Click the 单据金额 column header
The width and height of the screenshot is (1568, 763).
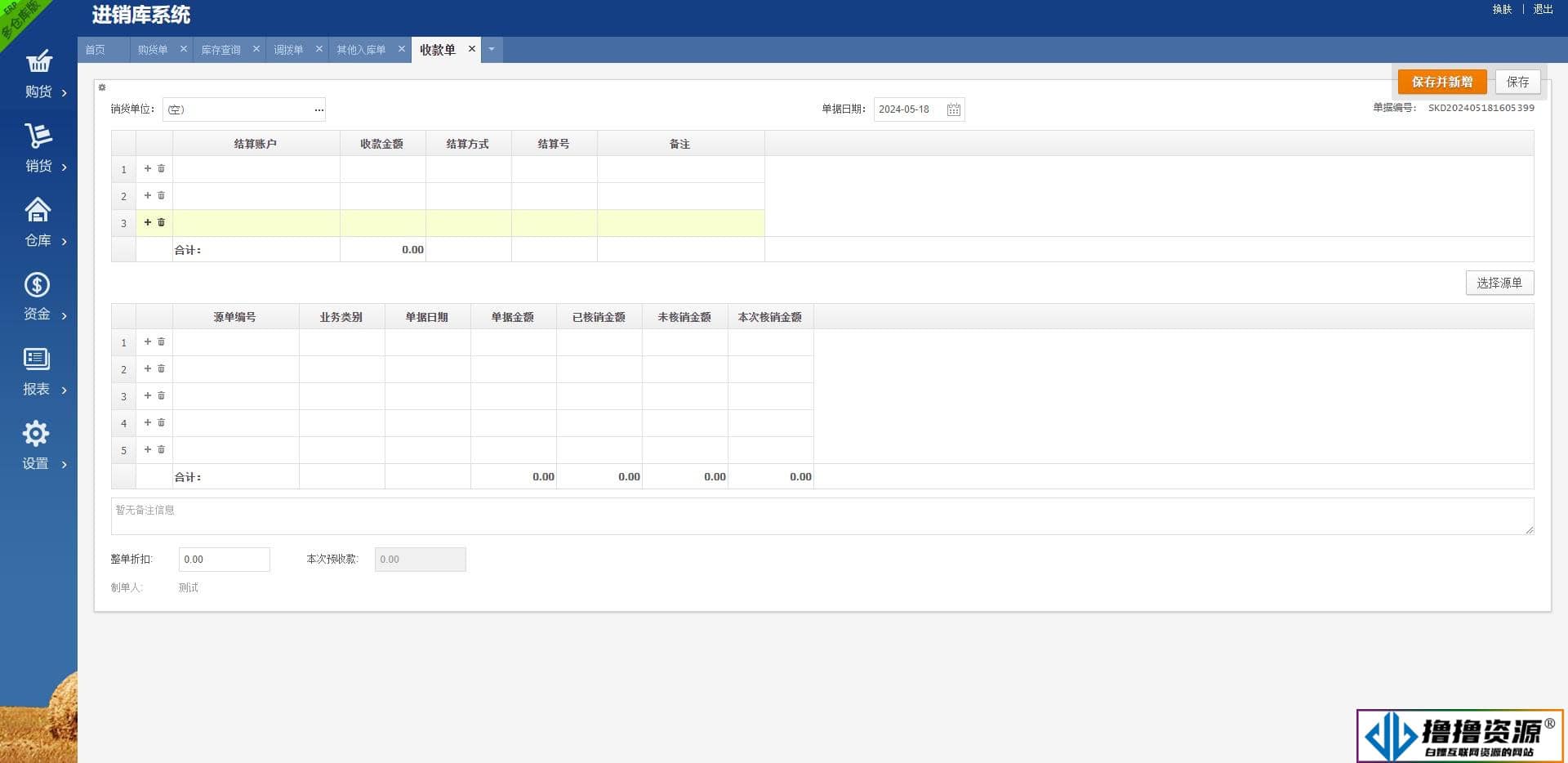(x=514, y=317)
